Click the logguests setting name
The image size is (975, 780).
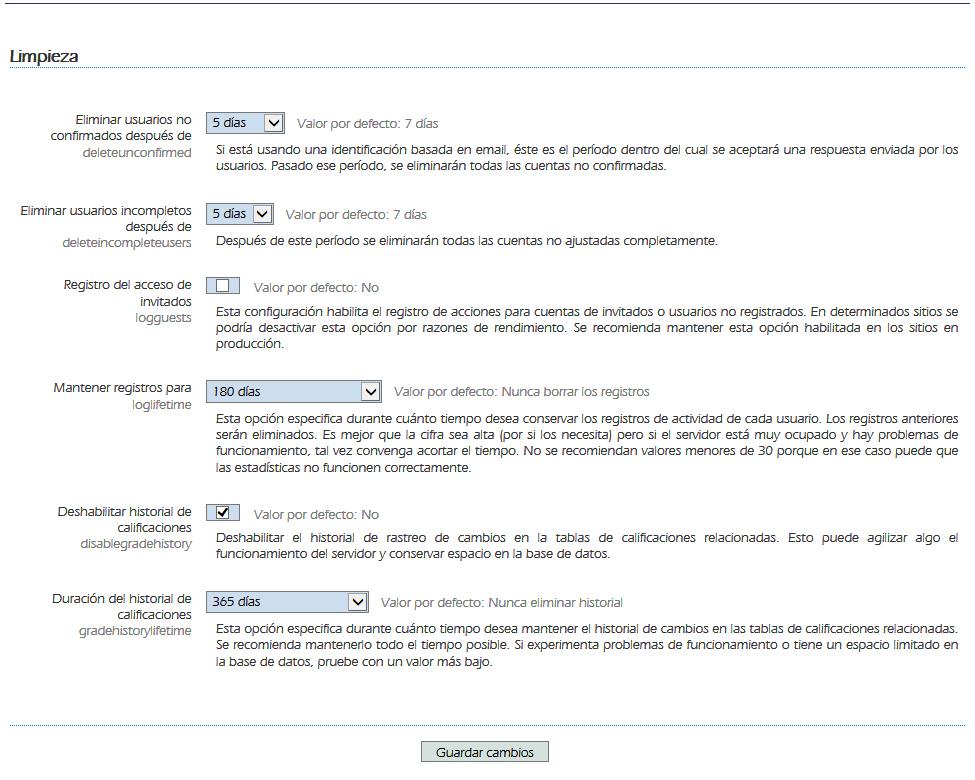tap(163, 318)
